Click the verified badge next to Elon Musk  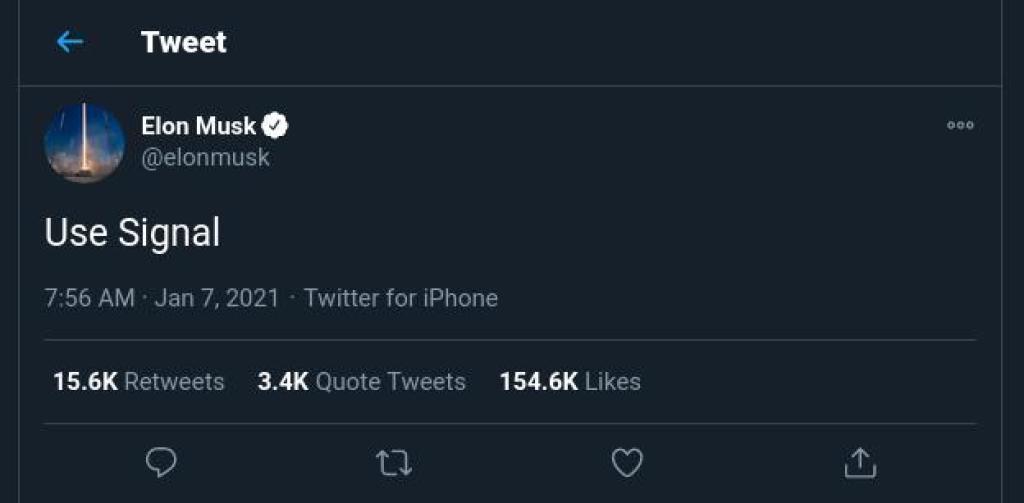tap(276, 126)
